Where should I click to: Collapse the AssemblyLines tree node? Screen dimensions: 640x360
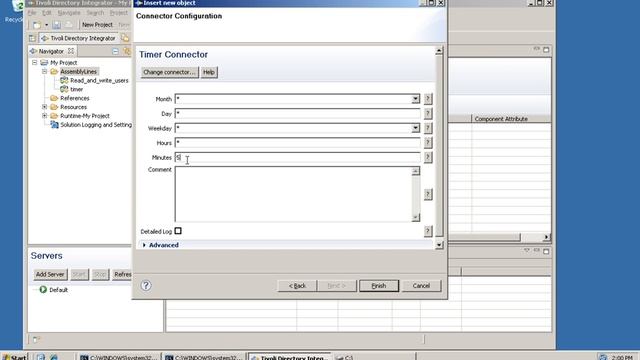(x=44, y=71)
